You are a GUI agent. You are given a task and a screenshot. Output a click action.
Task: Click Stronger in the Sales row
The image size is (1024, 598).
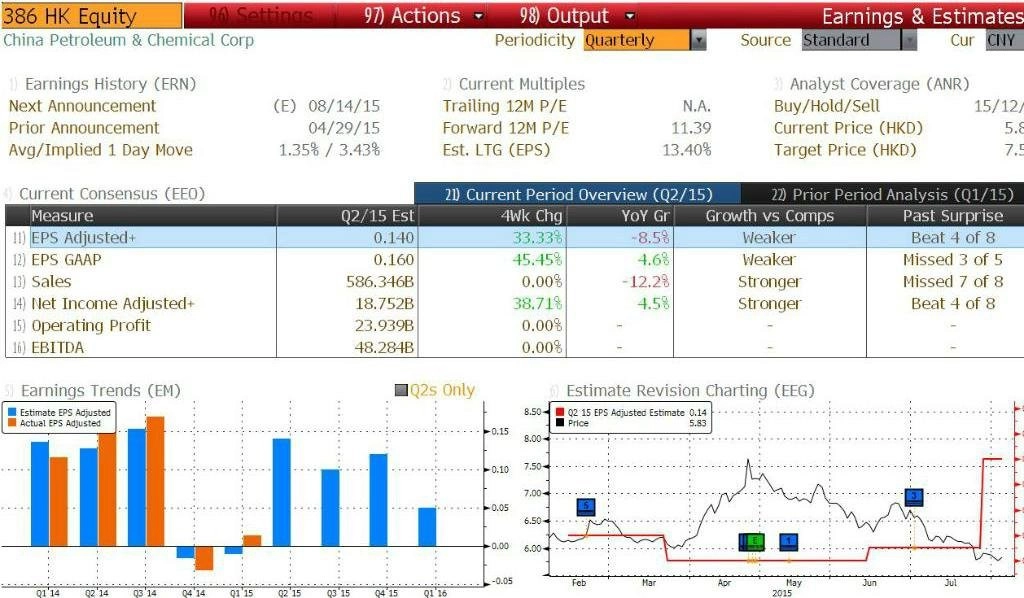(x=769, y=281)
